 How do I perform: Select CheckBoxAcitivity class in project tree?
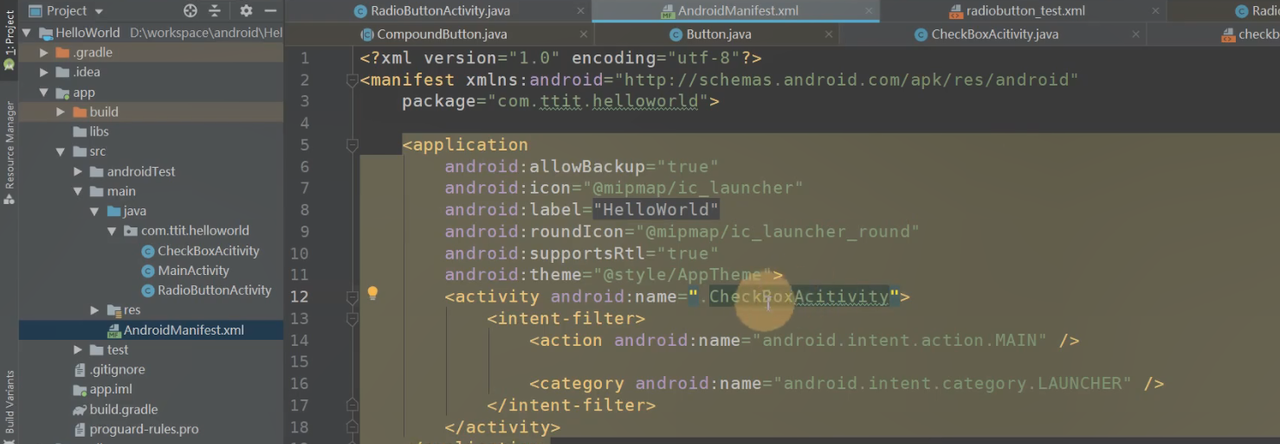(x=208, y=251)
